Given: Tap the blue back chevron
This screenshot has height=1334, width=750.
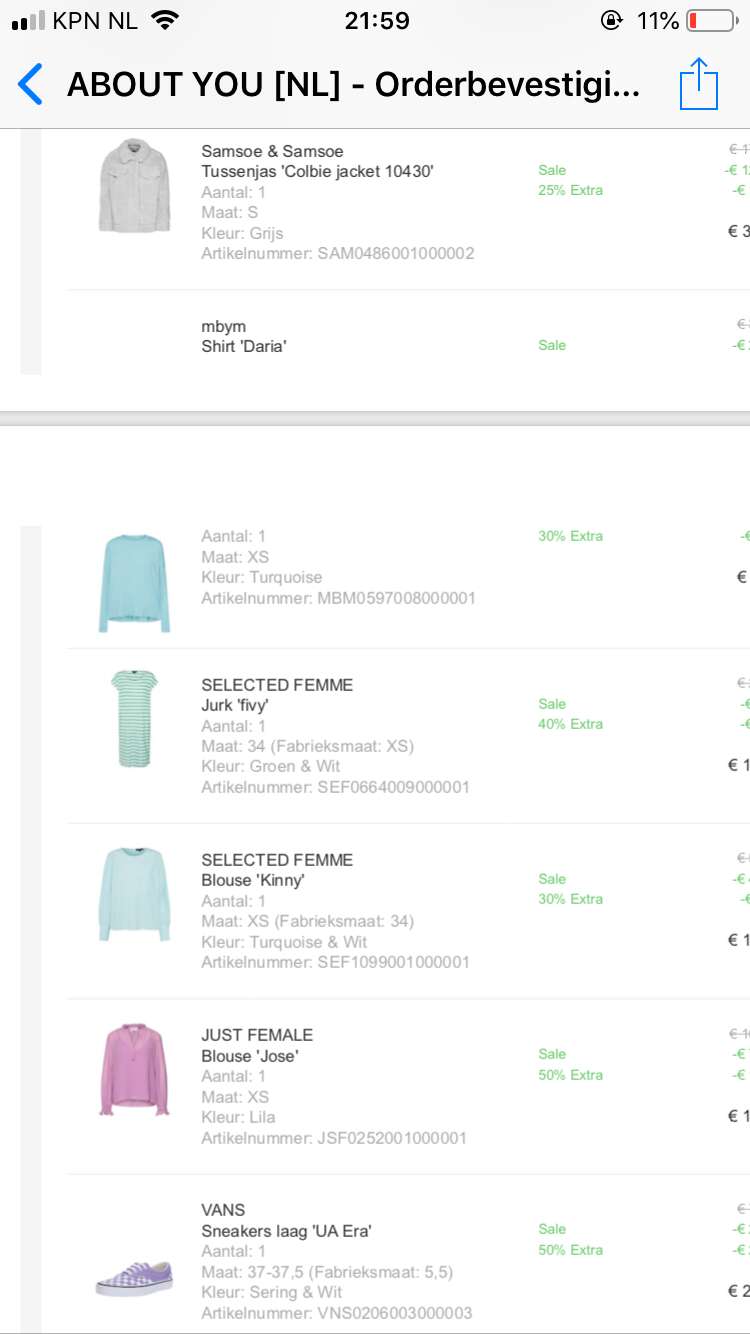Looking at the screenshot, I should pos(31,85).
